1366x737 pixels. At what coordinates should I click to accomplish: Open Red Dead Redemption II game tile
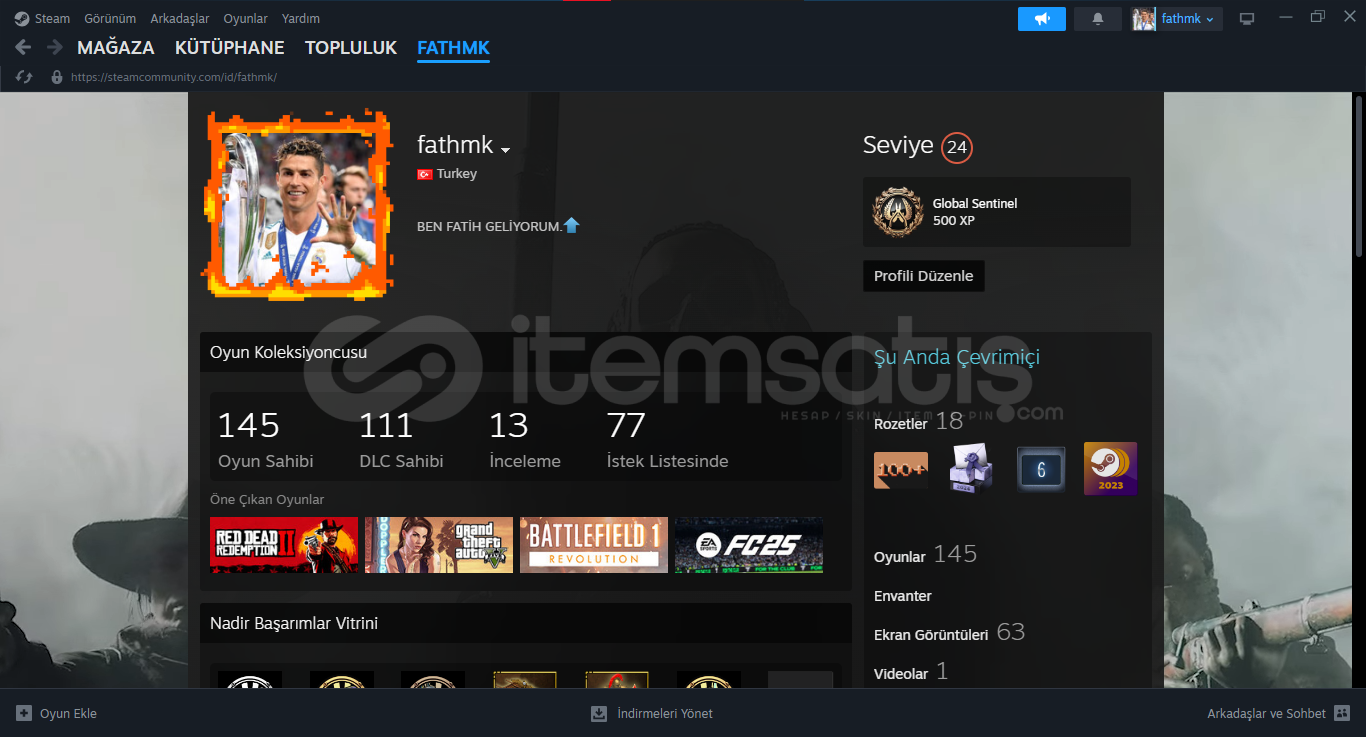click(284, 545)
